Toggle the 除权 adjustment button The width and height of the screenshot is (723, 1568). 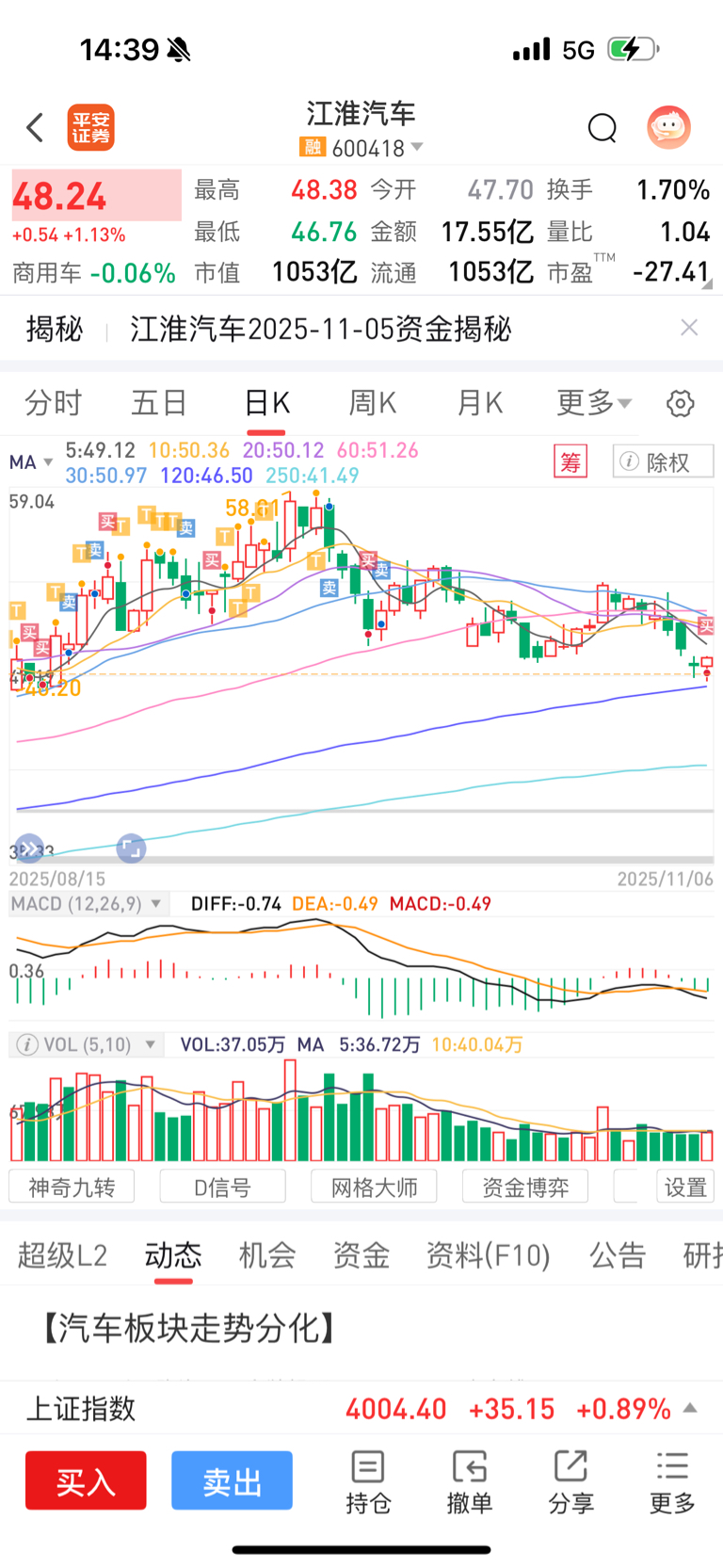[x=663, y=462]
